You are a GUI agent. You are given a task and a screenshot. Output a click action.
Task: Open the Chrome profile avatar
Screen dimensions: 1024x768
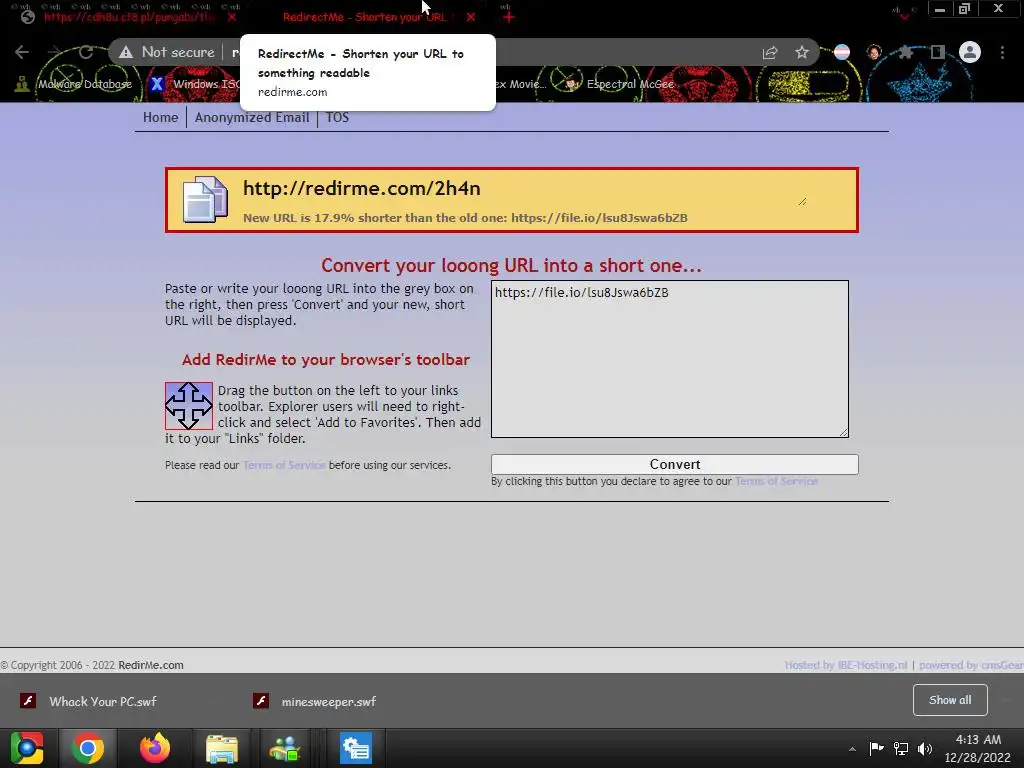coord(970,52)
